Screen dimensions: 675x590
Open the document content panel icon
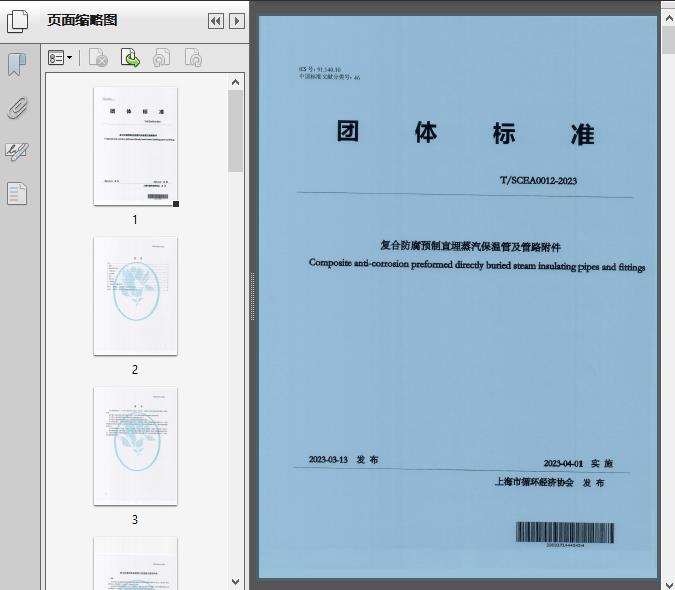pyautogui.click(x=17, y=194)
